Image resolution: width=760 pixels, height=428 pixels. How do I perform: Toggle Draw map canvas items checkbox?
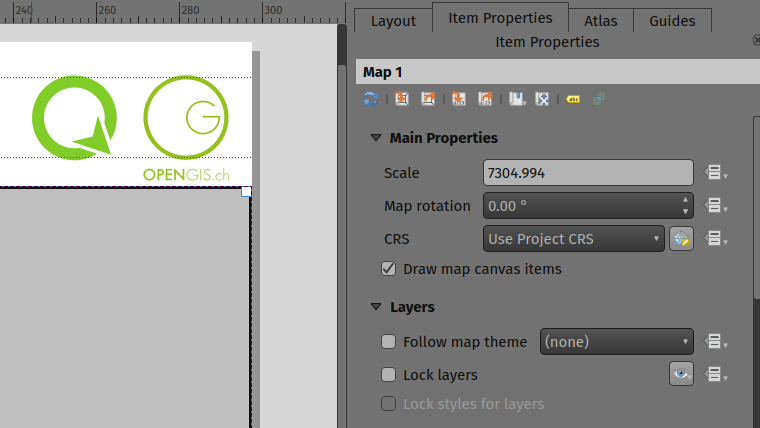click(388, 269)
